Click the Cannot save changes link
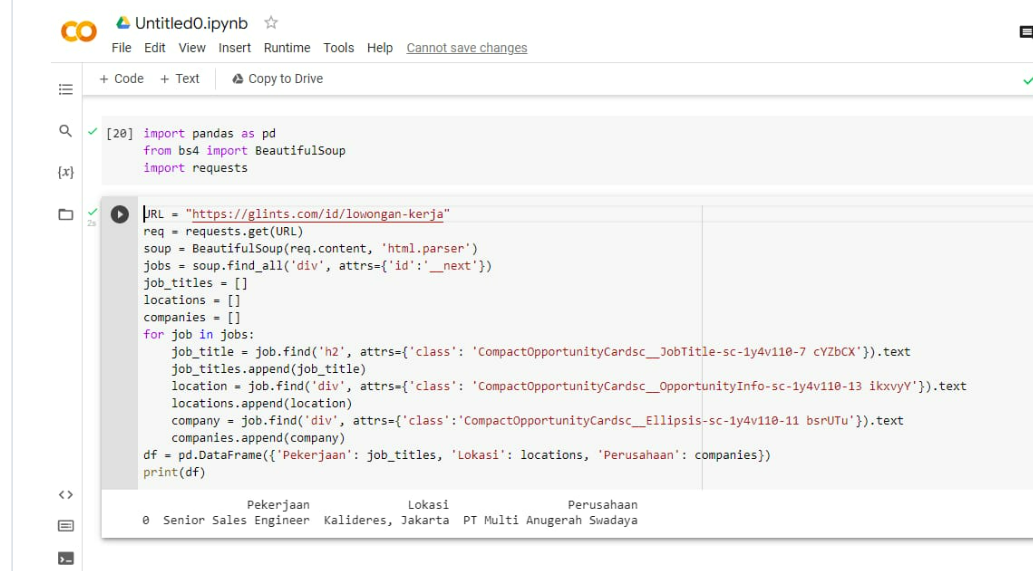Screen dimensions: 1033x571 [x=466, y=48]
